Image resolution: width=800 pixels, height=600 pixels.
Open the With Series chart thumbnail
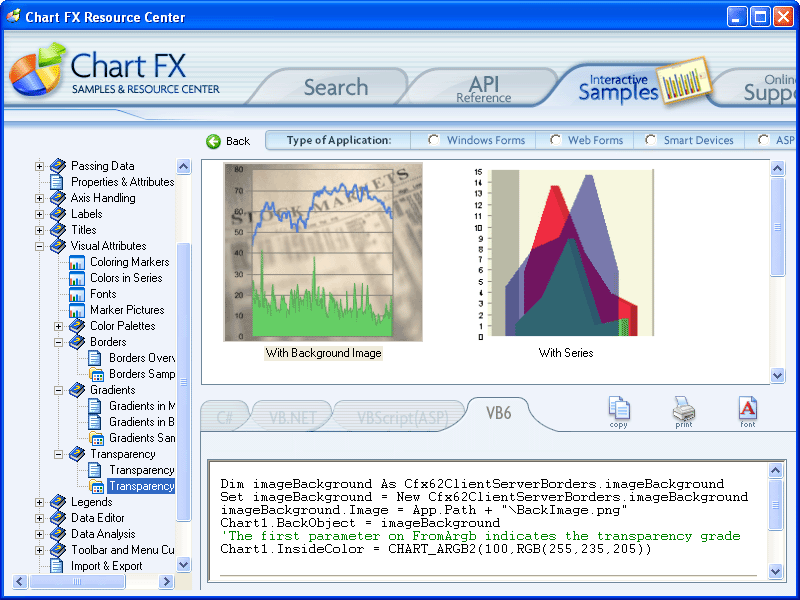tap(571, 255)
